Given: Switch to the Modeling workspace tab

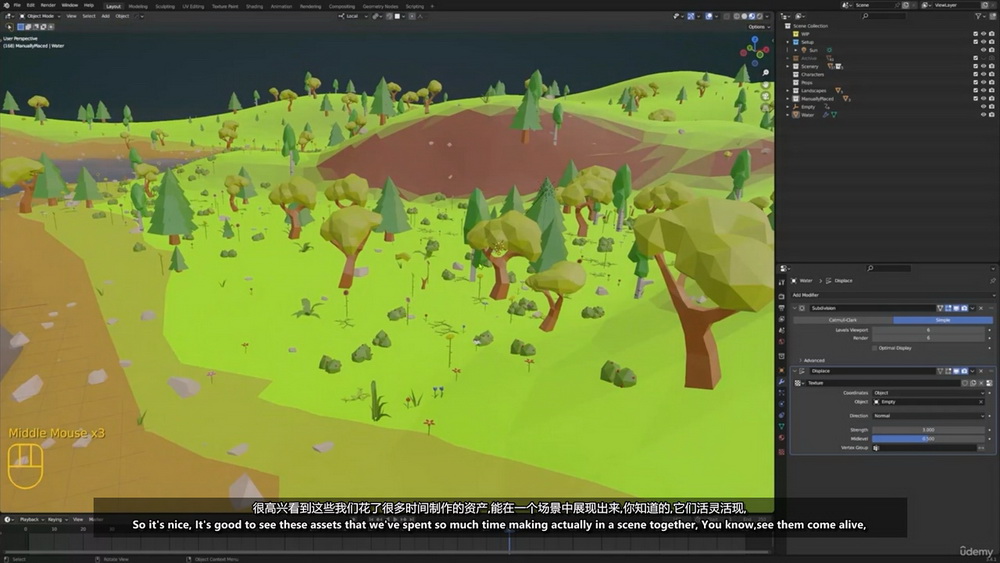Looking at the screenshot, I should 138,6.
